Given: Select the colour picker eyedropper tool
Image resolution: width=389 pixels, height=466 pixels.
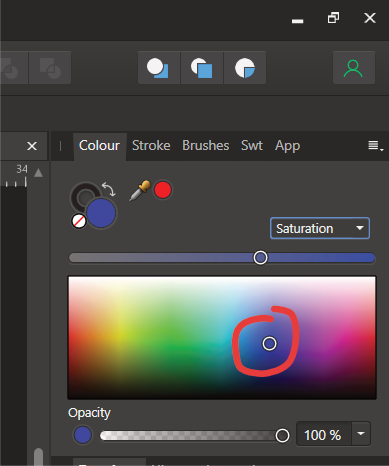Looking at the screenshot, I should [140, 190].
